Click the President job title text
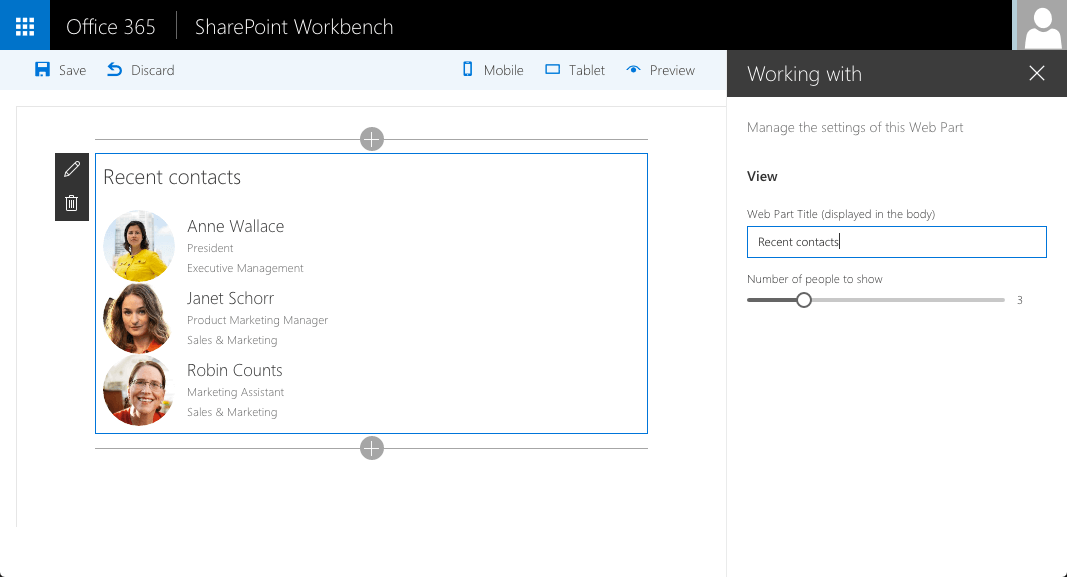Image resolution: width=1067 pixels, height=577 pixels. 210,248
